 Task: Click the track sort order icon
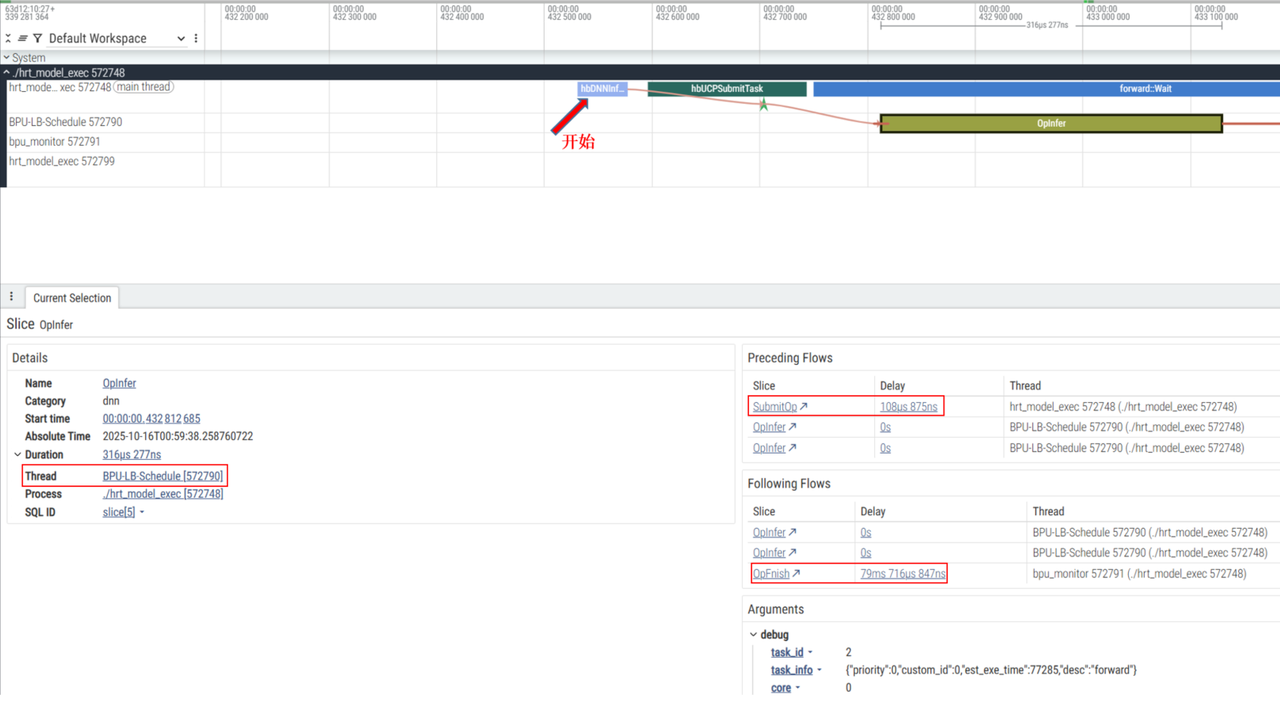(22, 38)
